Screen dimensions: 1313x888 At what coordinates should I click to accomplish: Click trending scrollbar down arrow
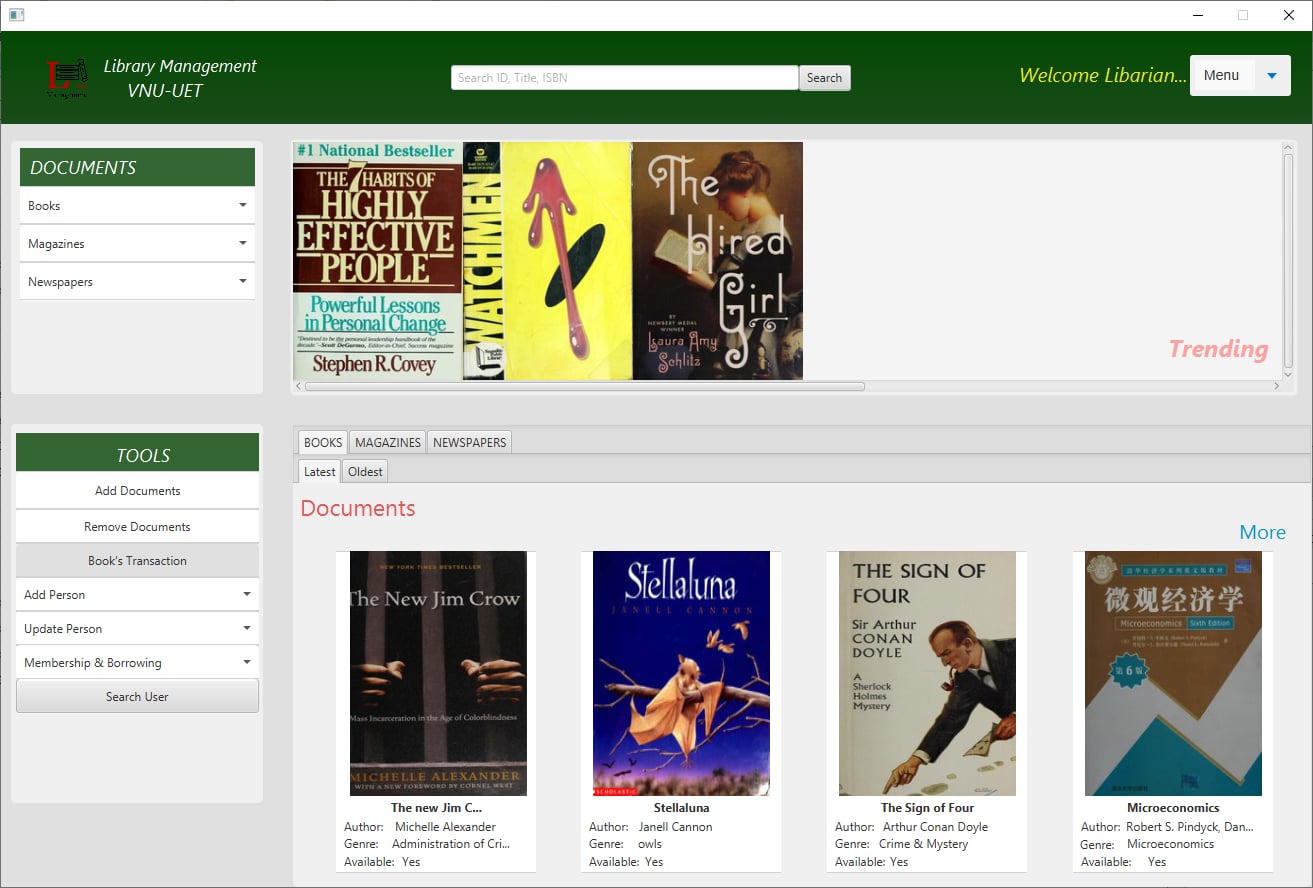(x=1289, y=374)
